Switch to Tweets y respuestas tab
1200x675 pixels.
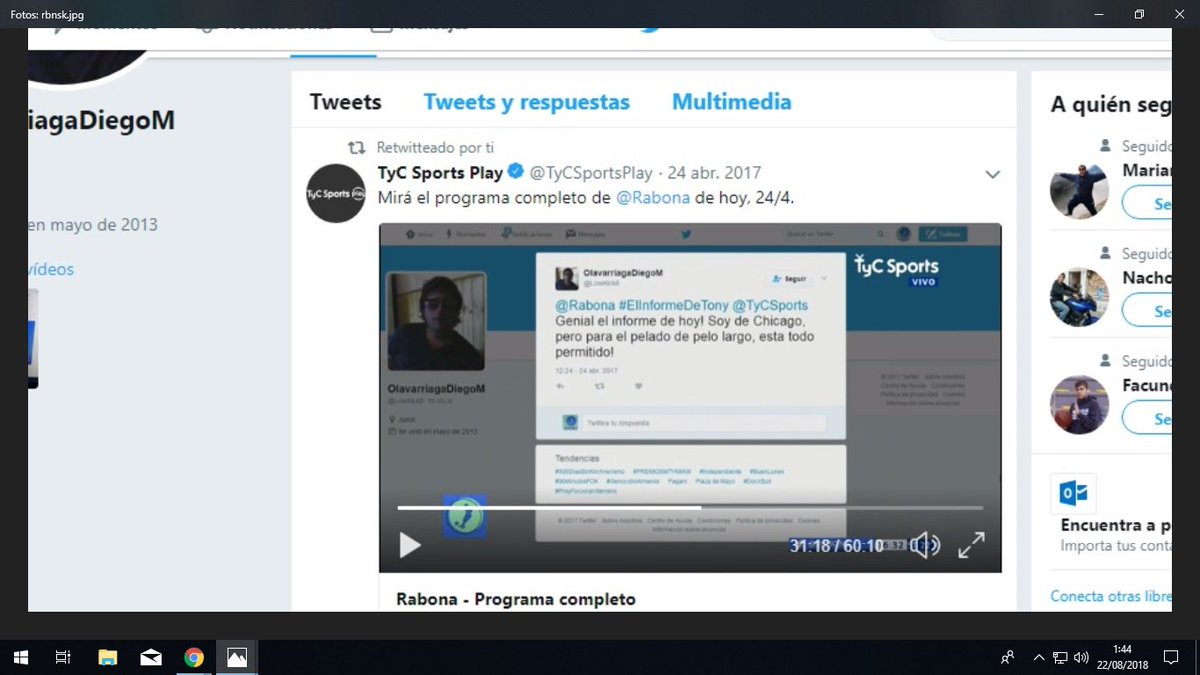[x=527, y=102]
